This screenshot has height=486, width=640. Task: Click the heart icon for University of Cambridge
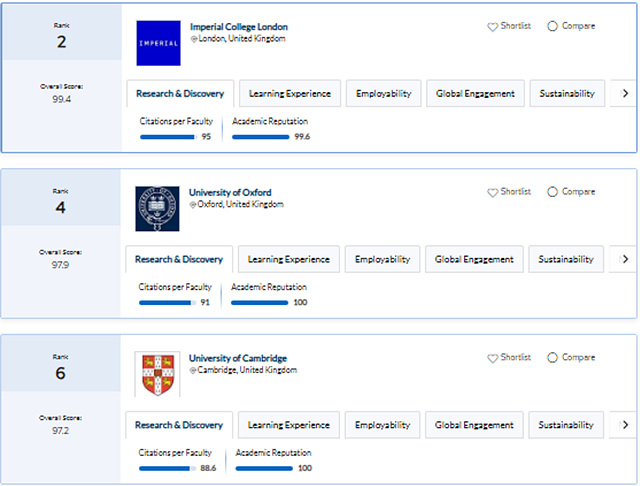tap(492, 358)
